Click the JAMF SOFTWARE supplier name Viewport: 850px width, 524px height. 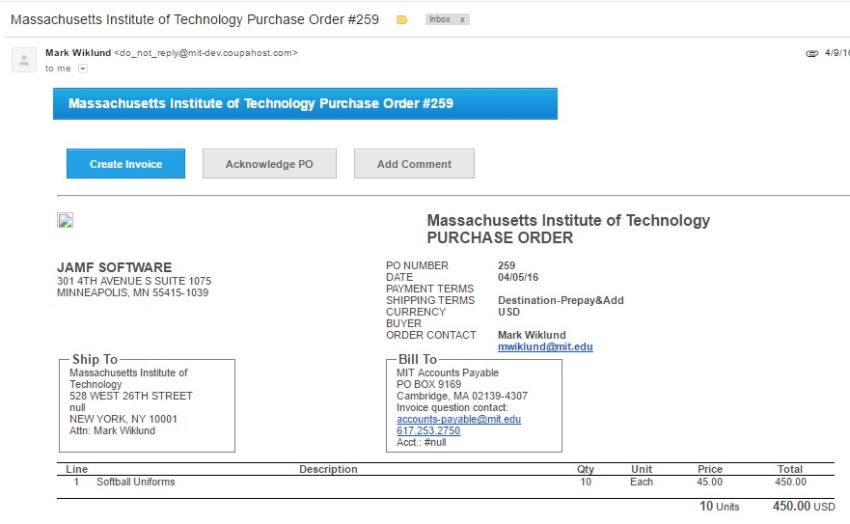(x=114, y=267)
